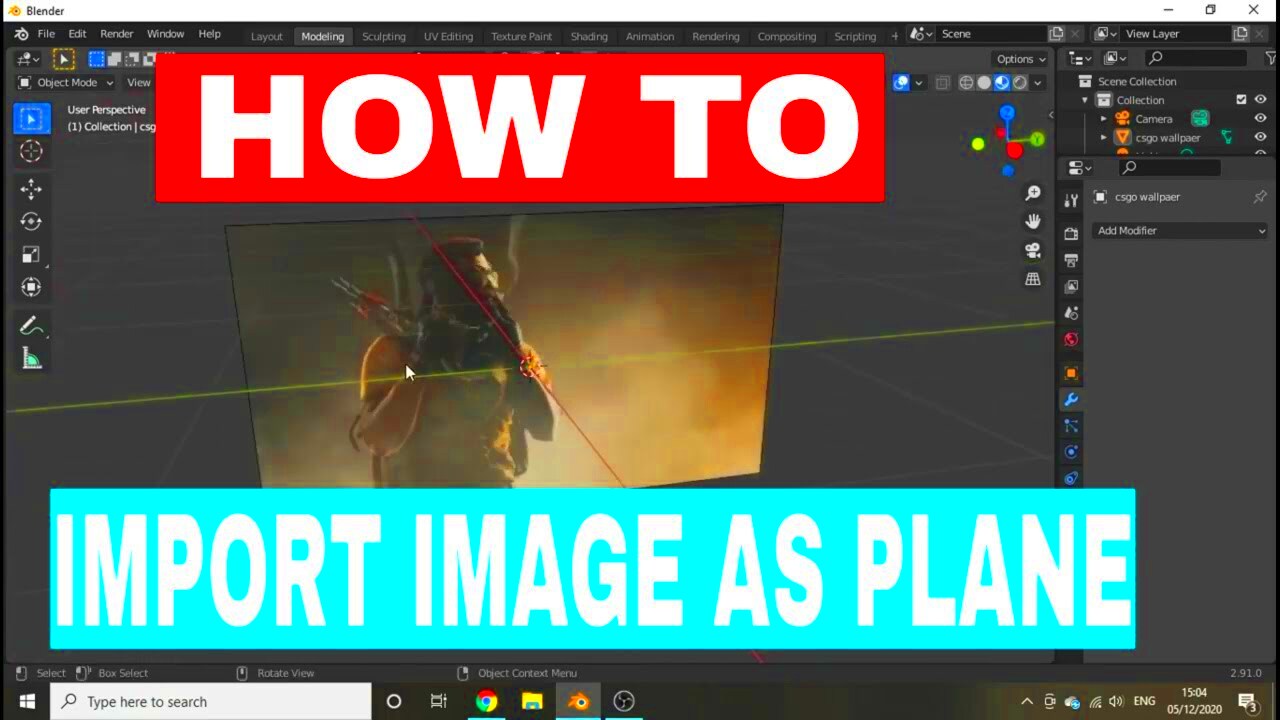Open the Particles properties tab
This screenshot has width=1280, height=720.
pyautogui.click(x=1071, y=426)
